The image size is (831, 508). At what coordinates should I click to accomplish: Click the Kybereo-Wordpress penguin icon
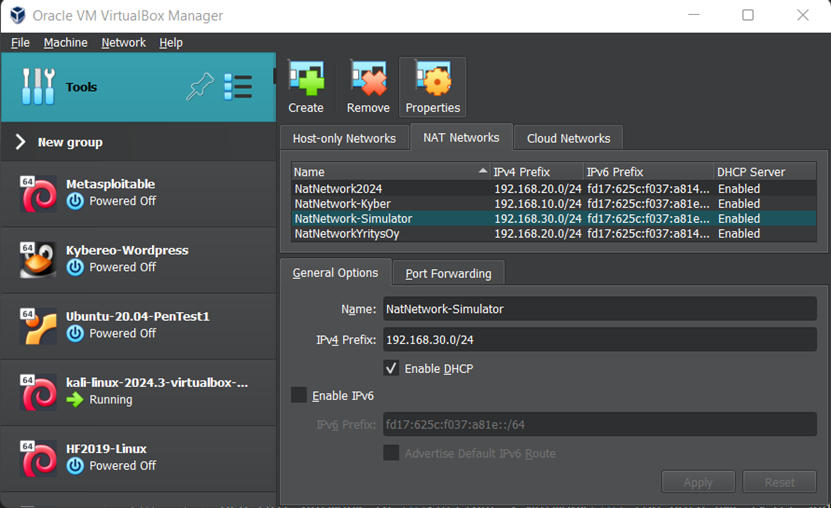[38, 260]
